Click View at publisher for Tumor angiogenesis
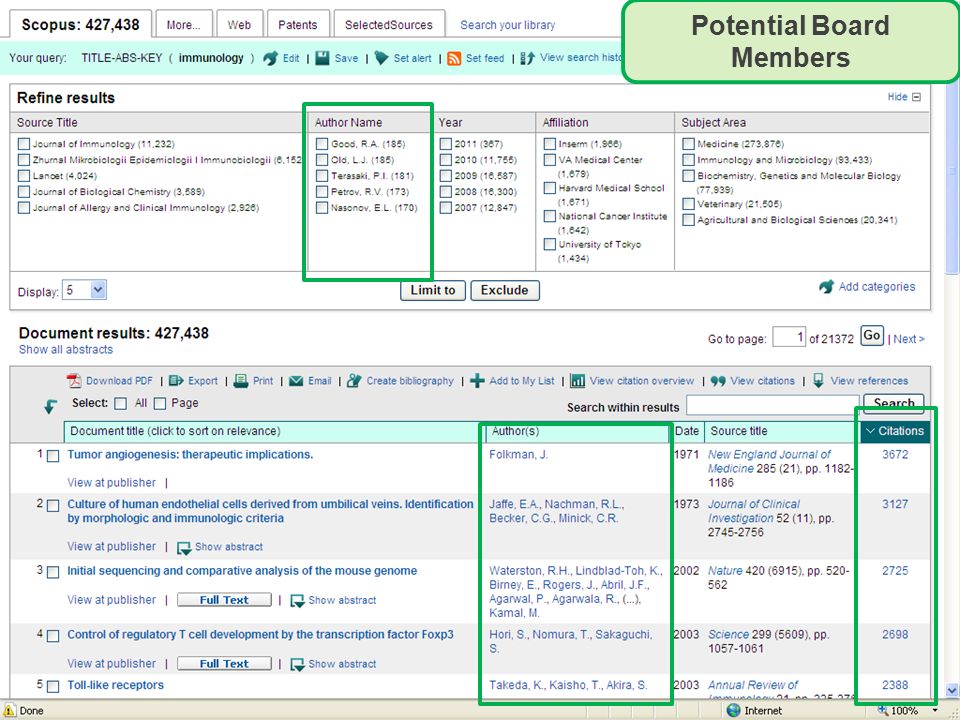This screenshot has width=960, height=720. click(x=111, y=483)
